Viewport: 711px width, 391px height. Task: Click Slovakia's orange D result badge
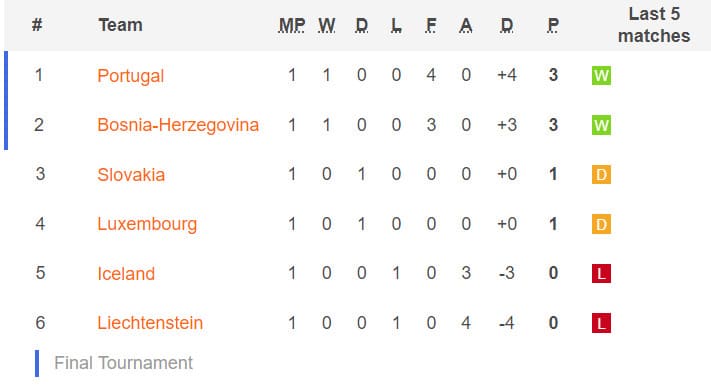pyautogui.click(x=601, y=175)
